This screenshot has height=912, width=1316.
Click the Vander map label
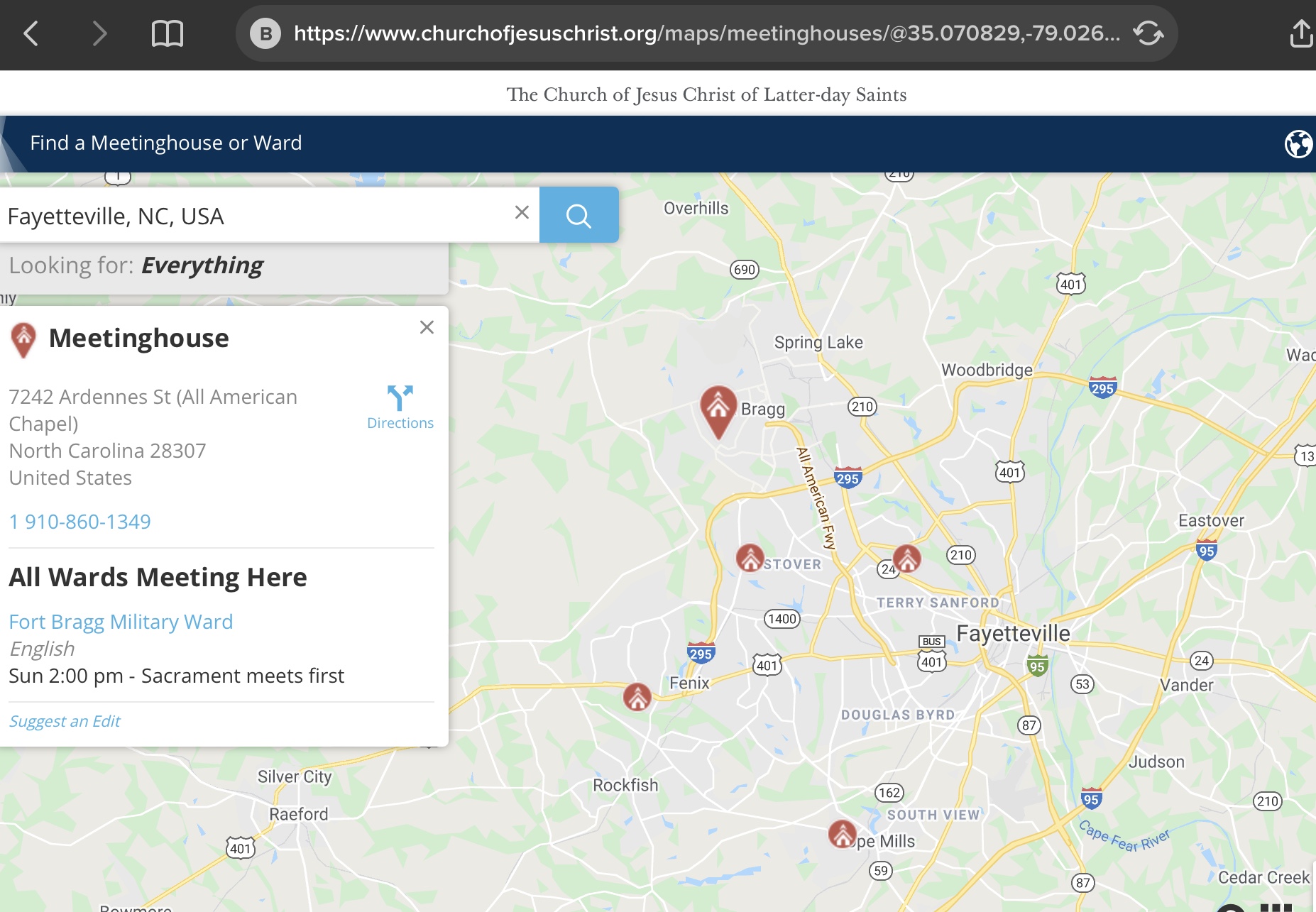[1186, 685]
